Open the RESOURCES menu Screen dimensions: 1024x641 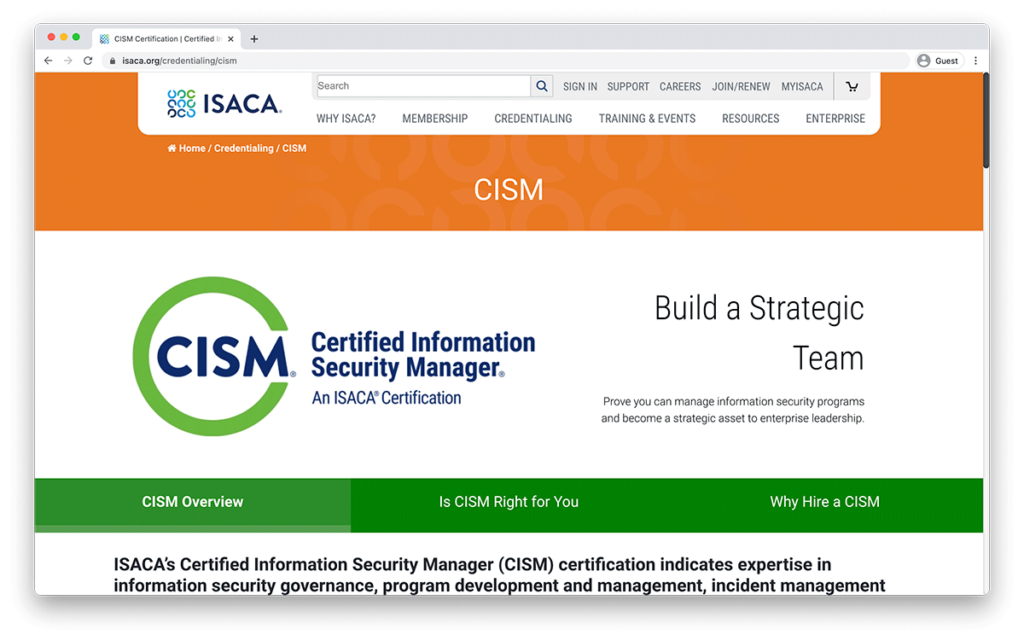click(750, 119)
